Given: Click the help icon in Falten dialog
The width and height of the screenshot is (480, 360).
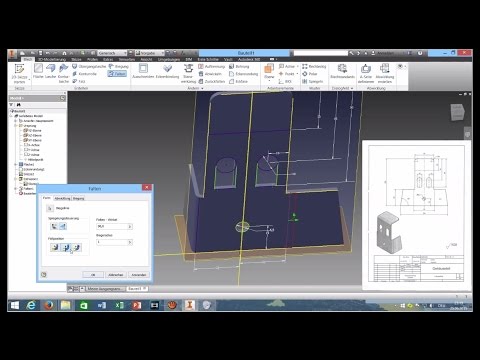Looking at the screenshot, I should pos(44,275).
